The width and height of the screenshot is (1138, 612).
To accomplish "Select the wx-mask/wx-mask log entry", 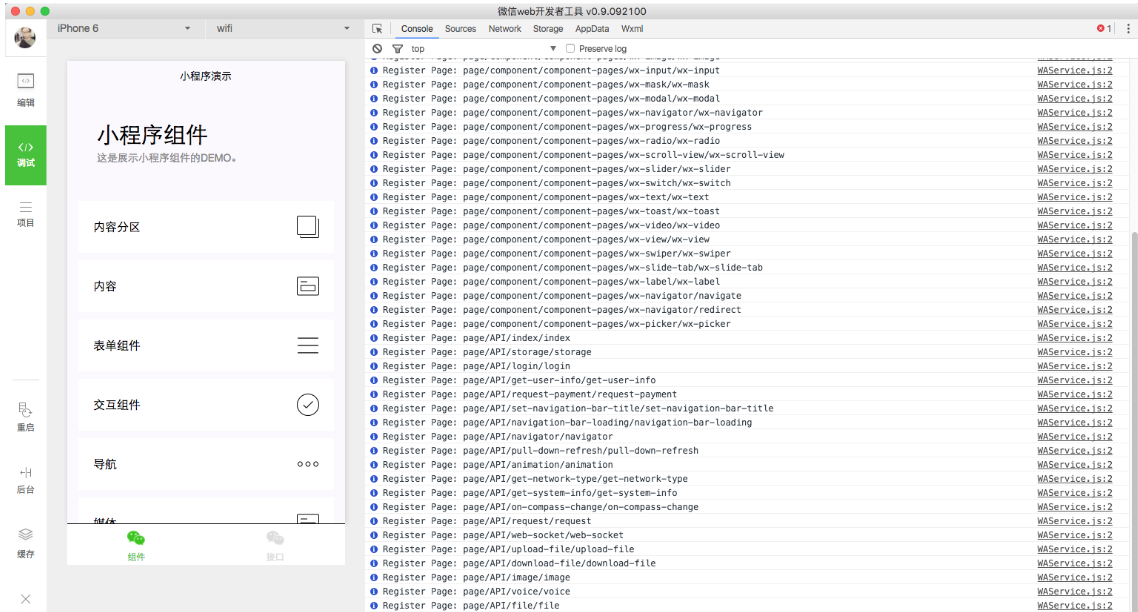I will (748, 84).
